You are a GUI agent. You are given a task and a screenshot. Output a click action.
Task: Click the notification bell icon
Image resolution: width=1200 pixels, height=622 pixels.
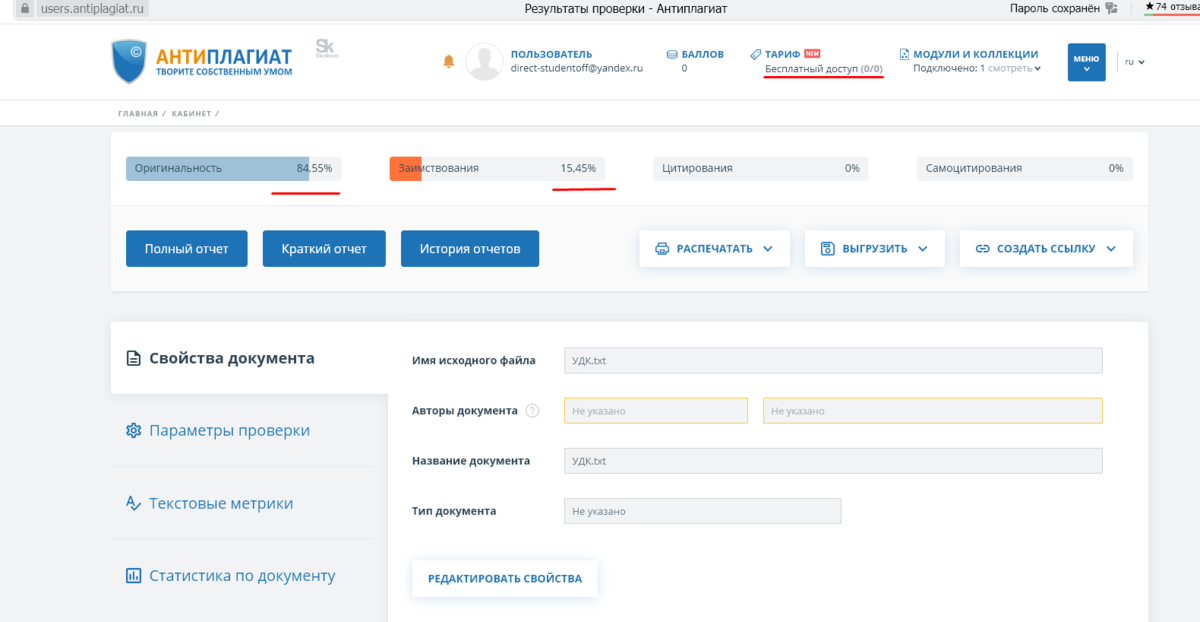448,61
